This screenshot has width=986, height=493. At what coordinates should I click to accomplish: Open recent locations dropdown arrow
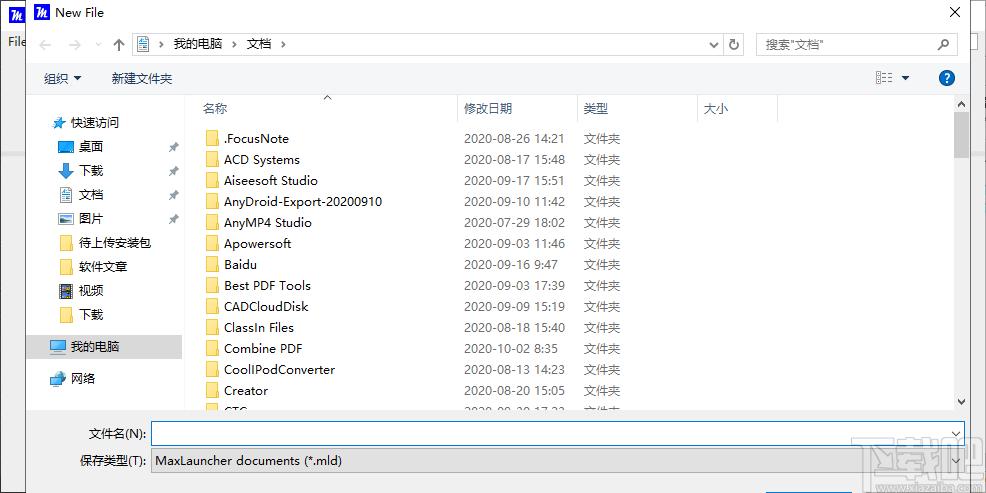click(x=97, y=45)
